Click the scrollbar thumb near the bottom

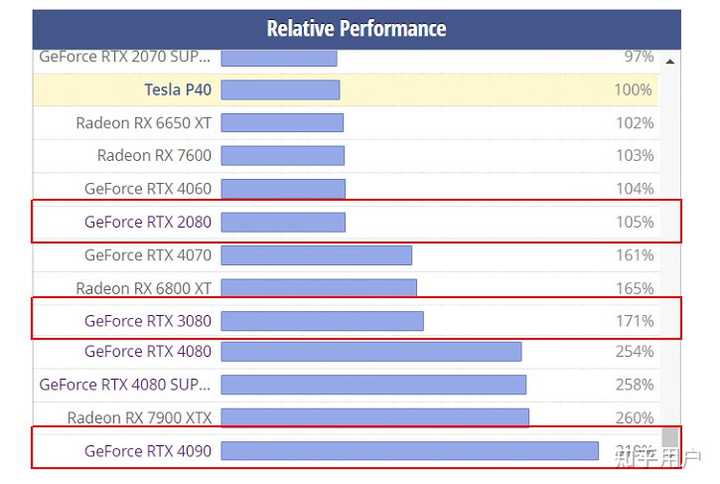pyautogui.click(x=670, y=437)
